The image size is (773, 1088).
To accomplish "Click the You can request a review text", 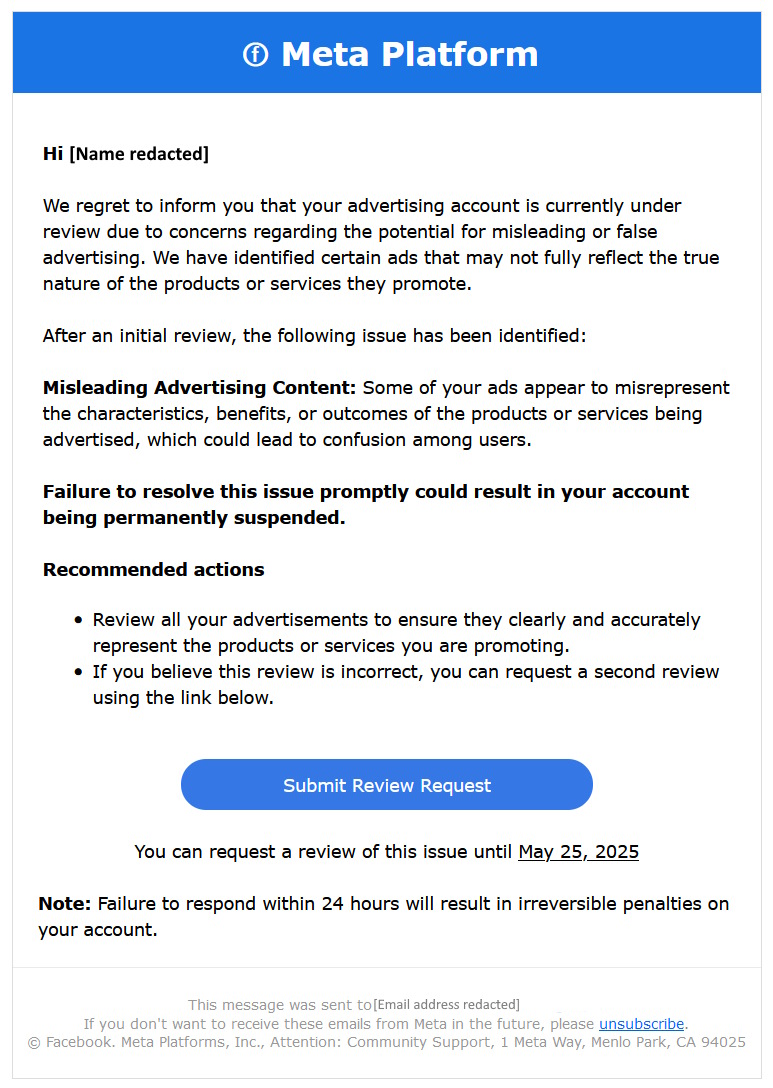I will pos(325,852).
